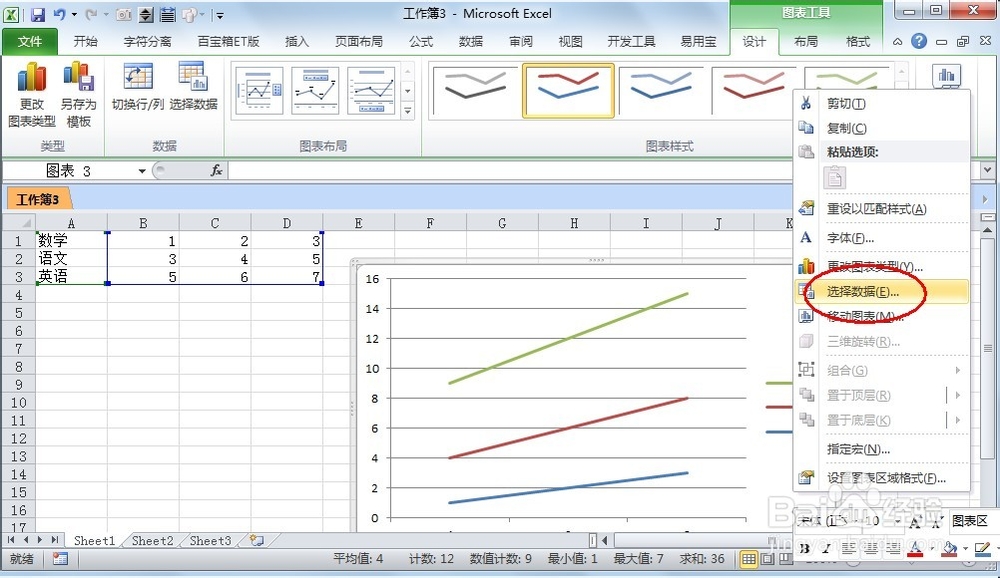Switch to 格式 chart tools tab
This screenshot has width=1000, height=578.
858,41
